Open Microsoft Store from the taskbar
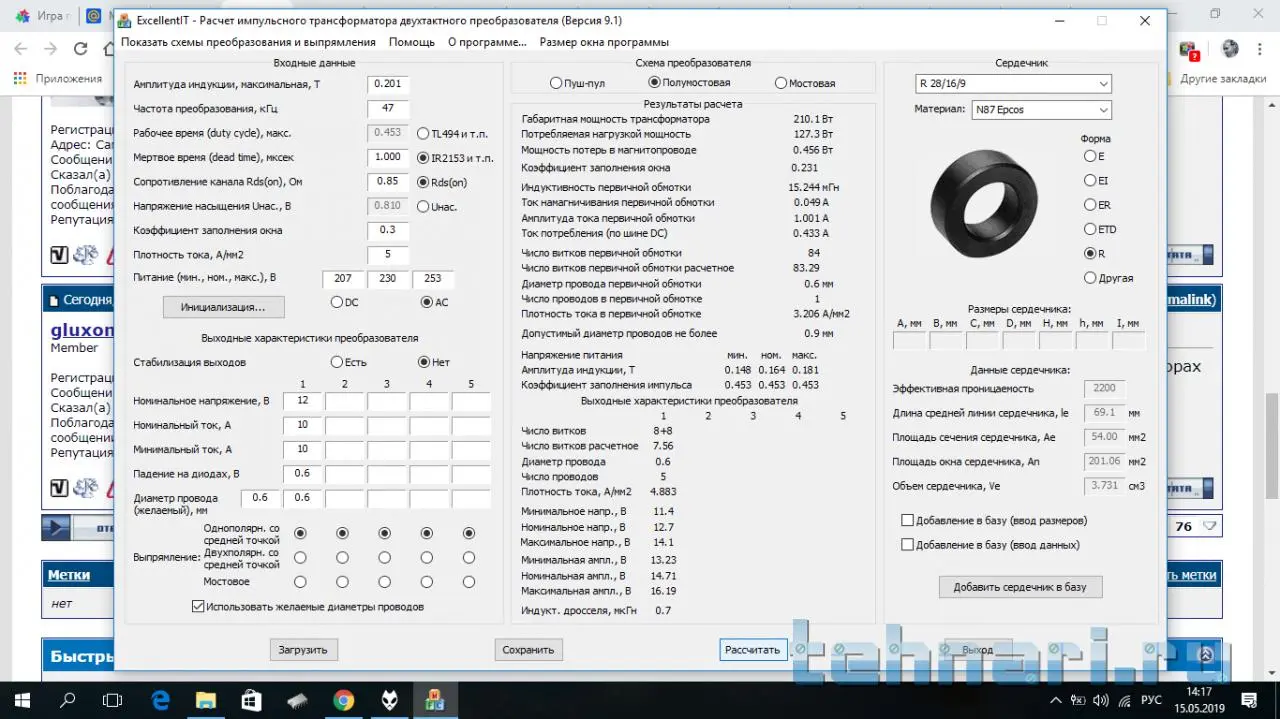This screenshot has width=1280, height=719. (251, 700)
